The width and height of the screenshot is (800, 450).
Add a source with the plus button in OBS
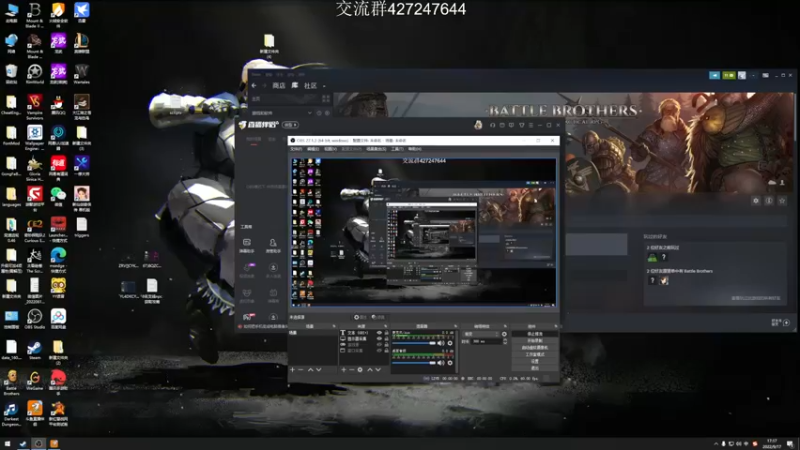343,369
